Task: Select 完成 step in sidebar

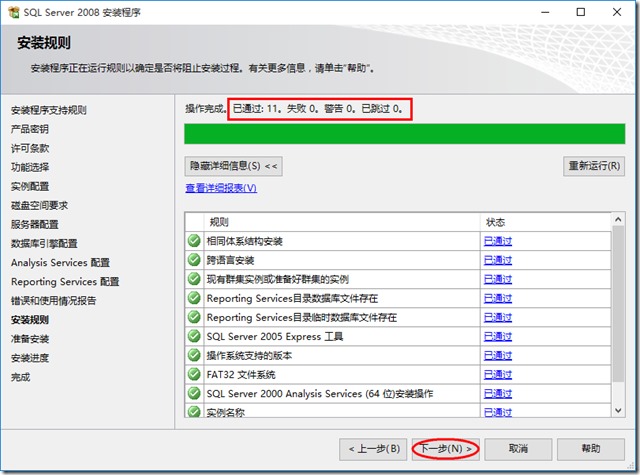Action: (x=20, y=377)
